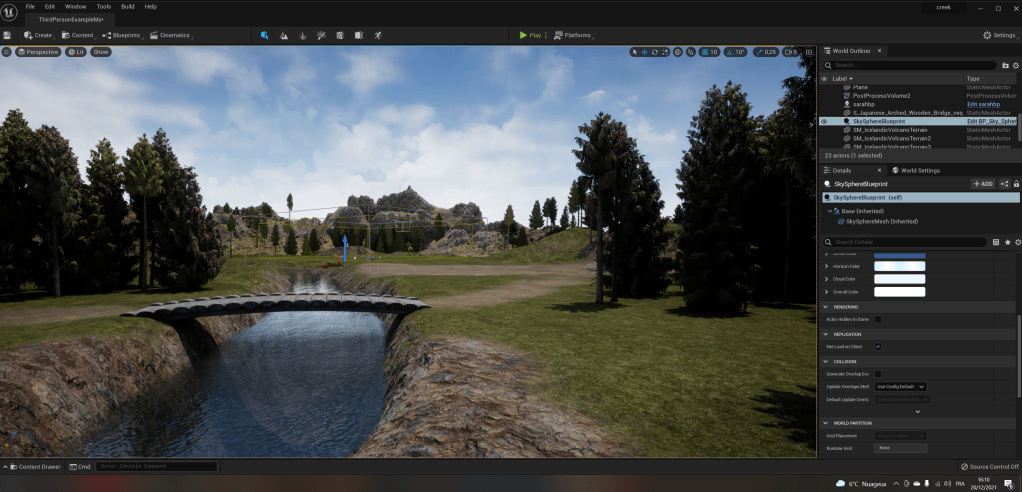Select the Rotate transform gizmo tool

654,51
